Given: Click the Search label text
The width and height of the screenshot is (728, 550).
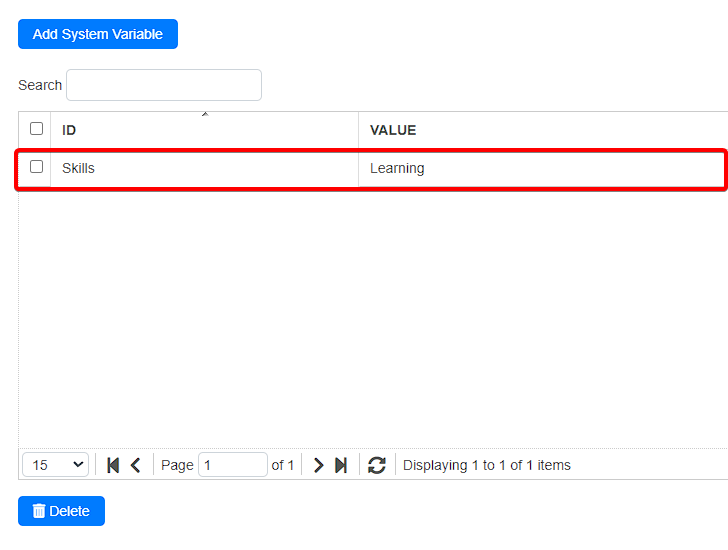Looking at the screenshot, I should [40, 85].
